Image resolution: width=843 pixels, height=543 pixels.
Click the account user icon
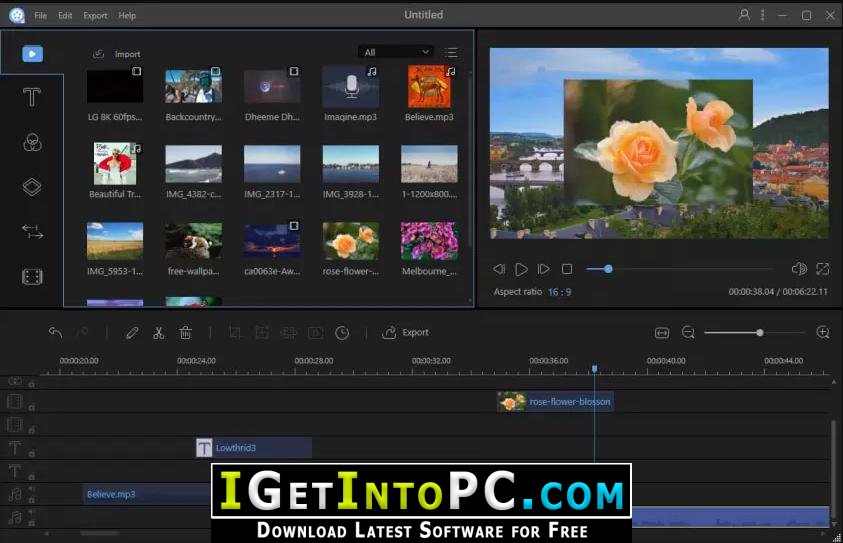pos(744,15)
